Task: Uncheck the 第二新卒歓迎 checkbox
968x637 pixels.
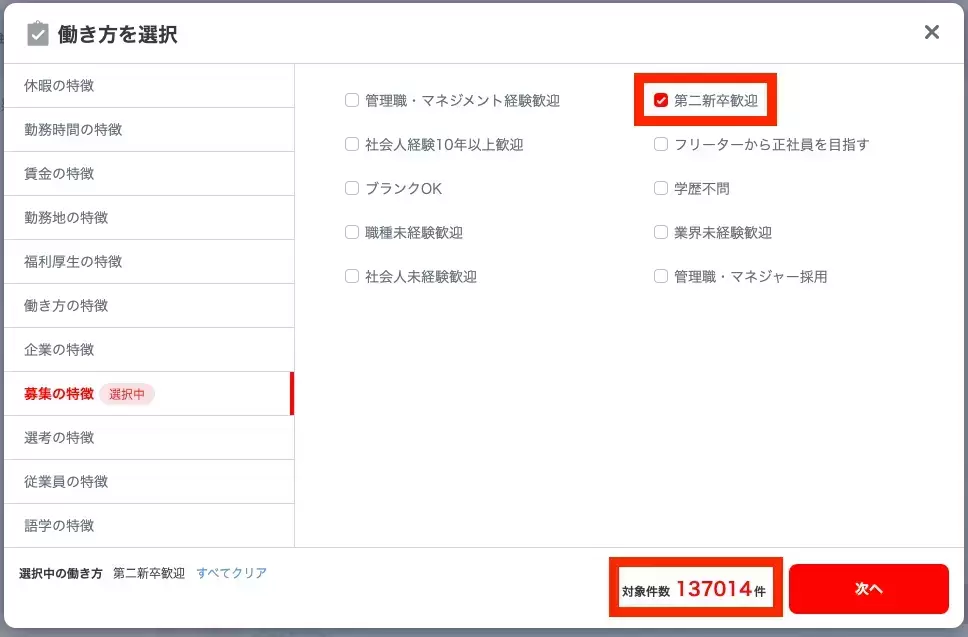Action: point(661,100)
